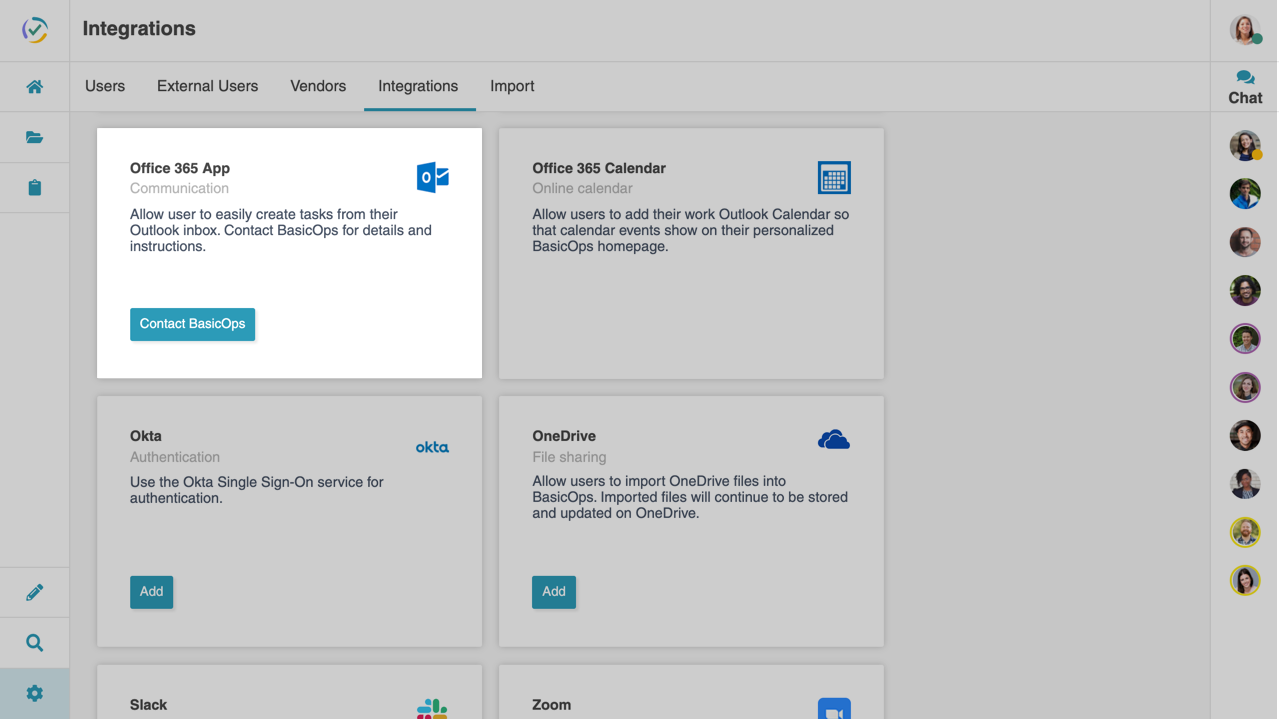
Task: Switch to the Import tab
Action: (512, 86)
